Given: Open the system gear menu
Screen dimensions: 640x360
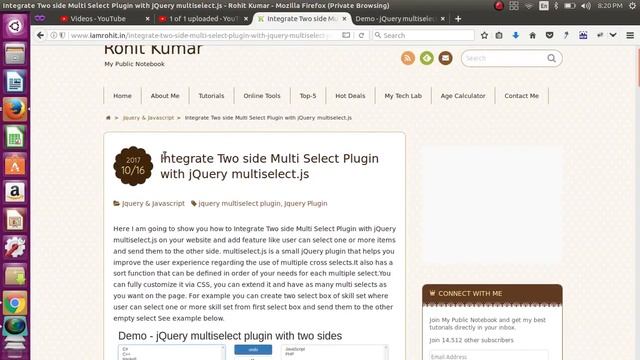Looking at the screenshot, I should pyautogui.click(x=632, y=6).
